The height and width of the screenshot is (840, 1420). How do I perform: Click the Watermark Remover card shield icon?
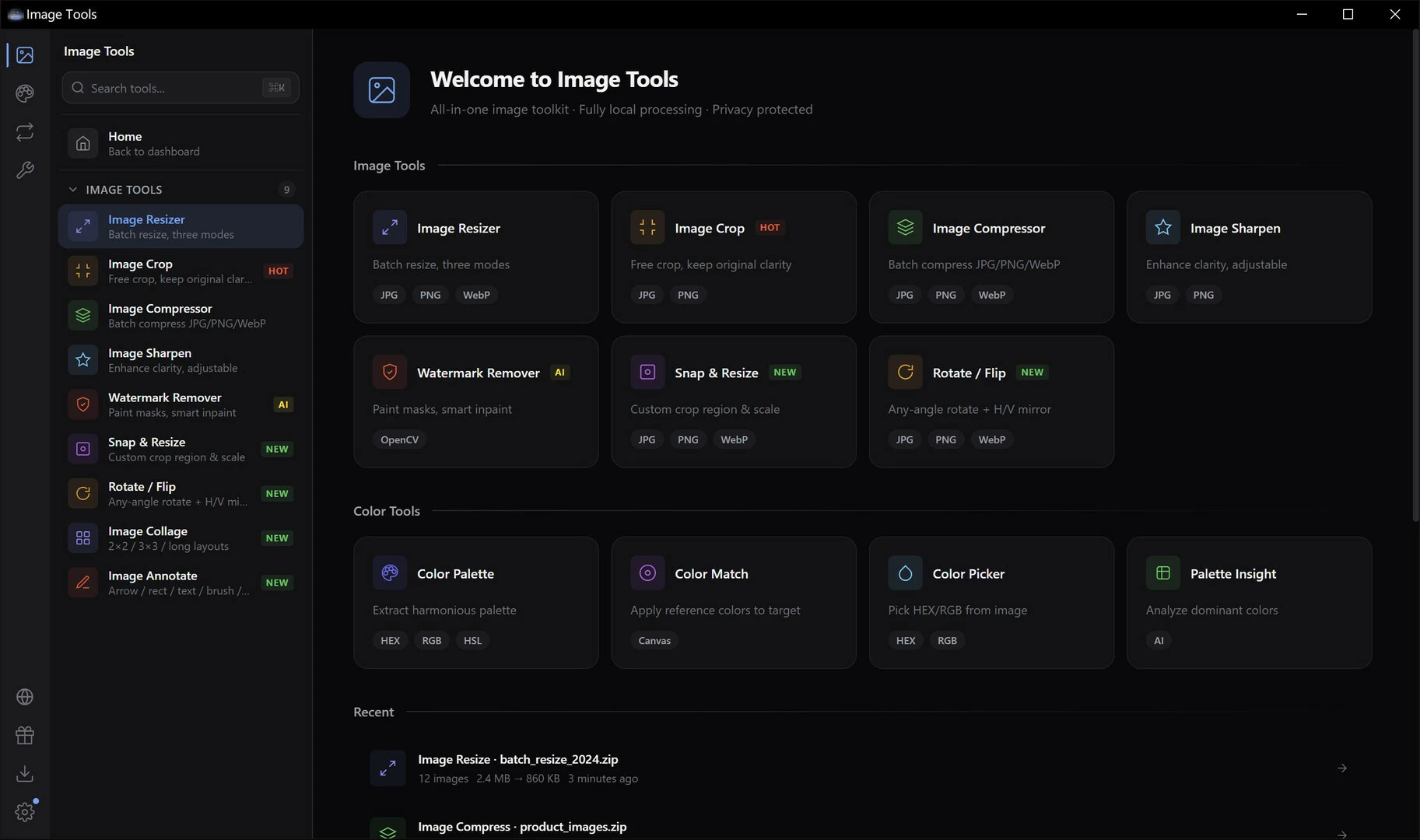pyautogui.click(x=390, y=373)
